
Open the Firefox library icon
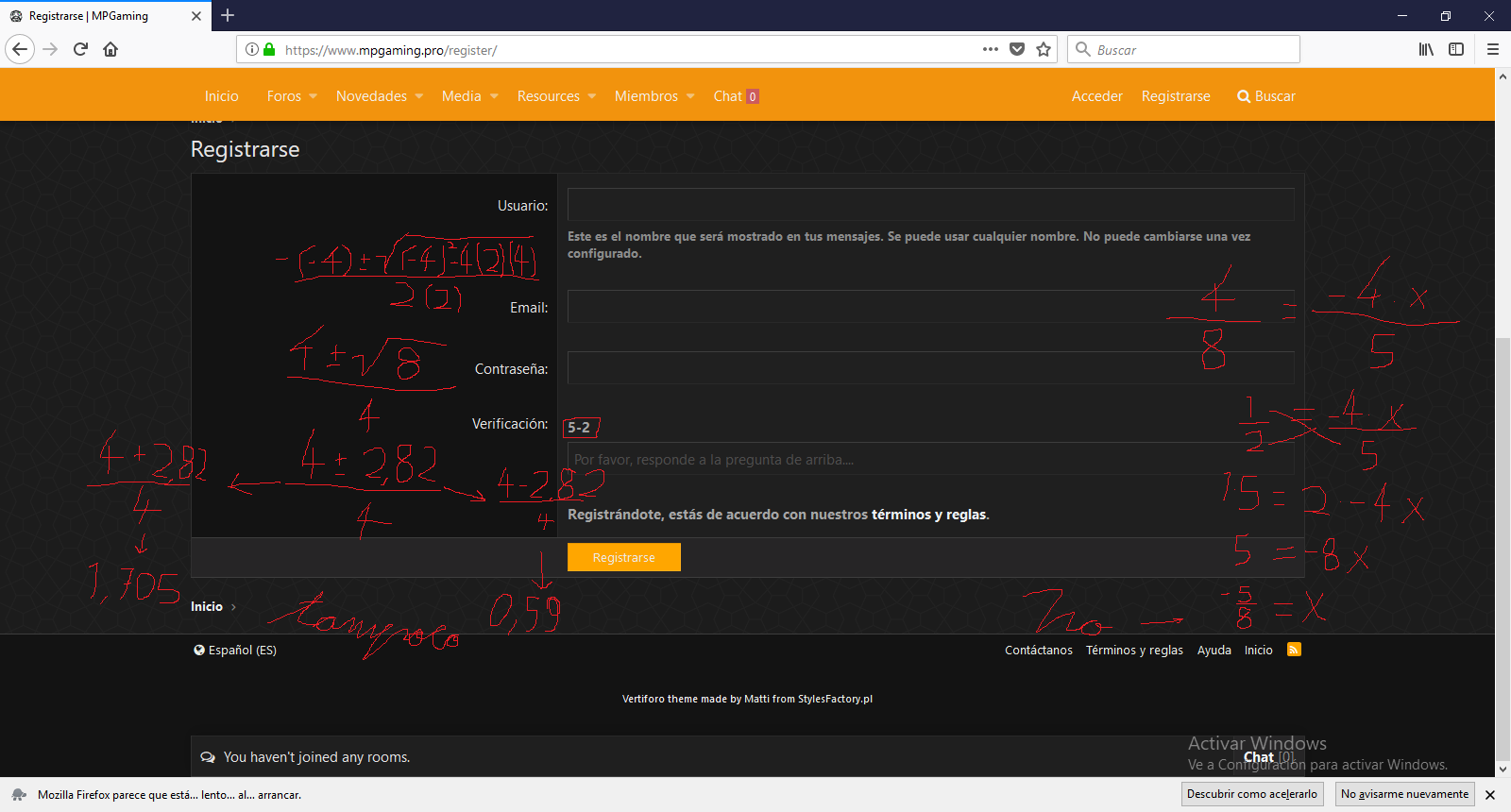click(x=1426, y=49)
